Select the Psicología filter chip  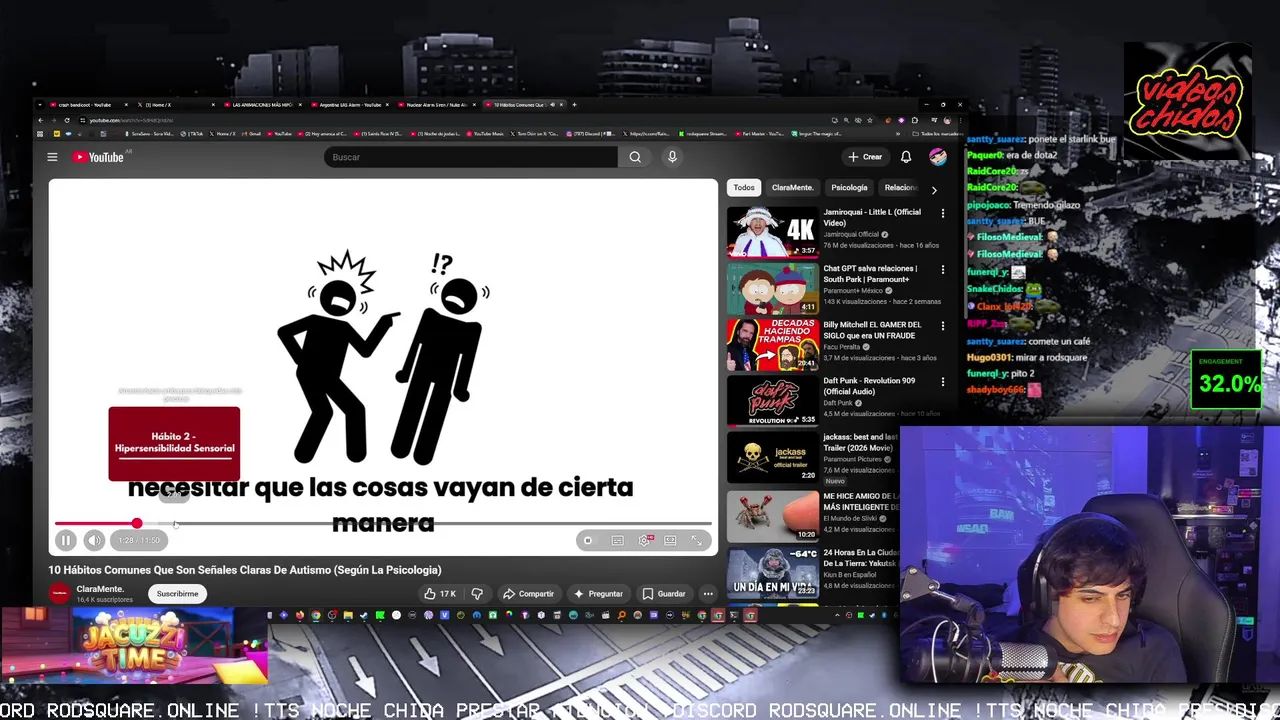tap(849, 188)
